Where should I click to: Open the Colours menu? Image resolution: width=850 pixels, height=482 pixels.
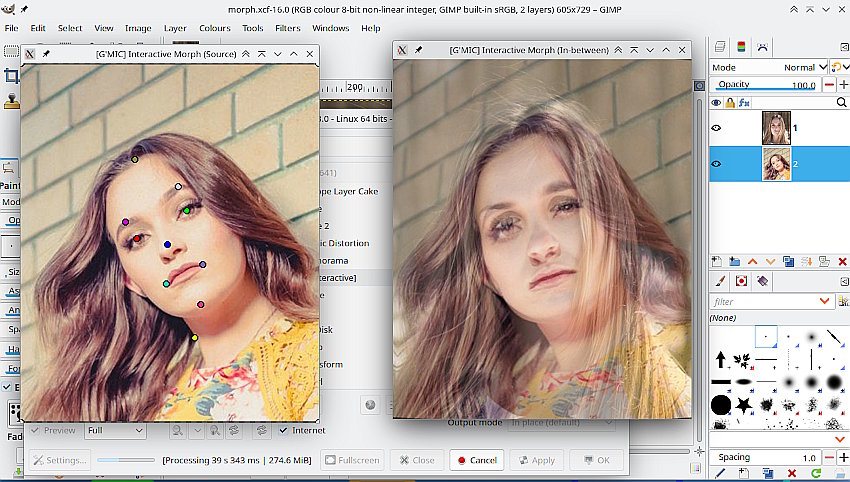pos(214,28)
